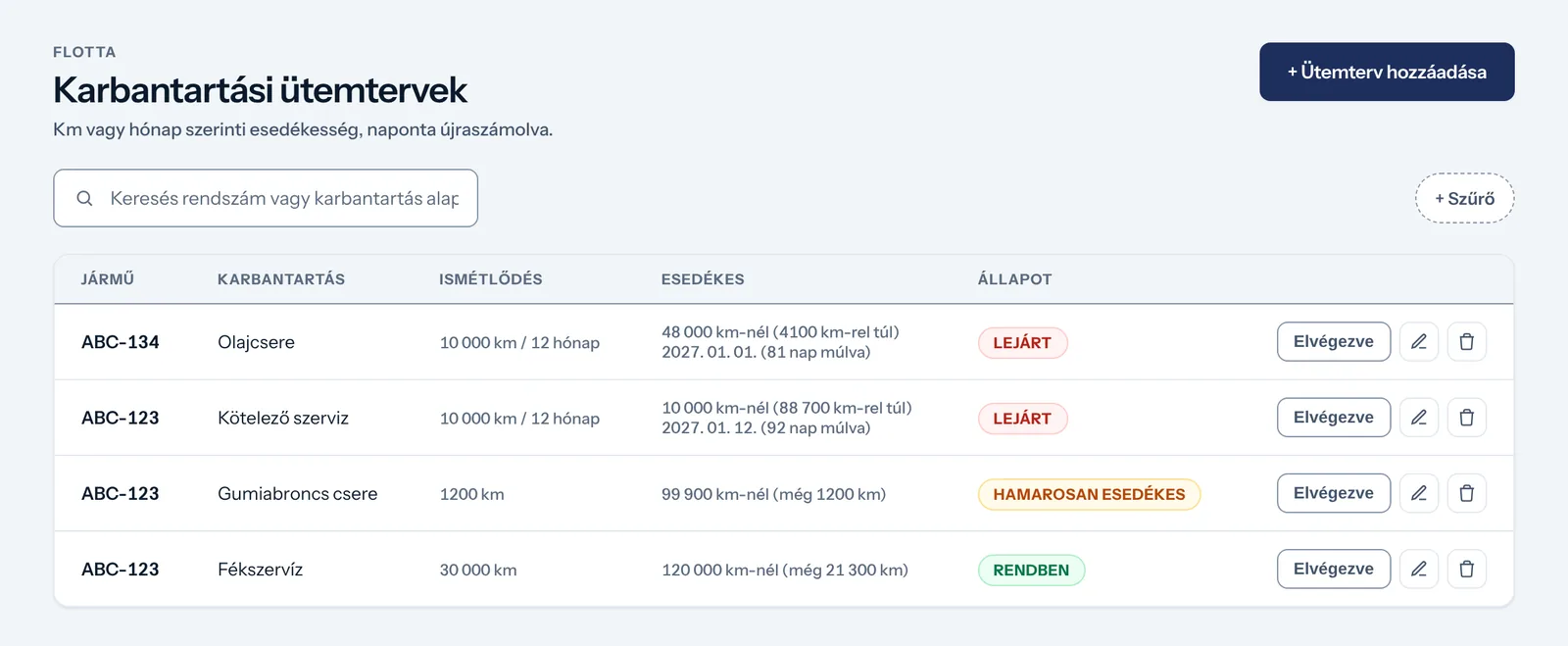Mark Olajcsere as Elvégezve
Viewport: 1568px width, 646px height.
[1334, 342]
